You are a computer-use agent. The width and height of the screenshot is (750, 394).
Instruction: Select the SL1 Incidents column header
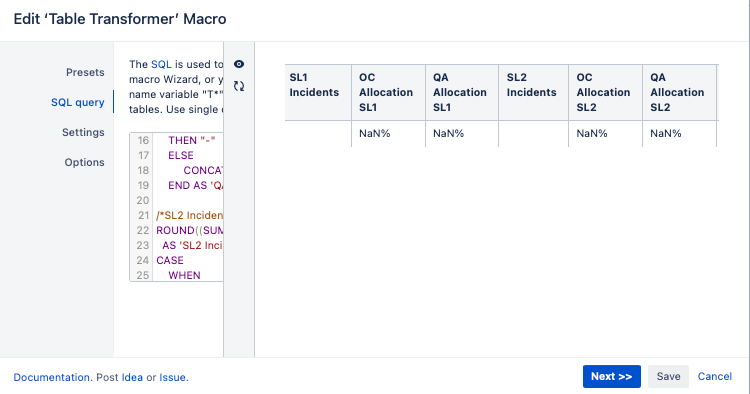pos(318,92)
